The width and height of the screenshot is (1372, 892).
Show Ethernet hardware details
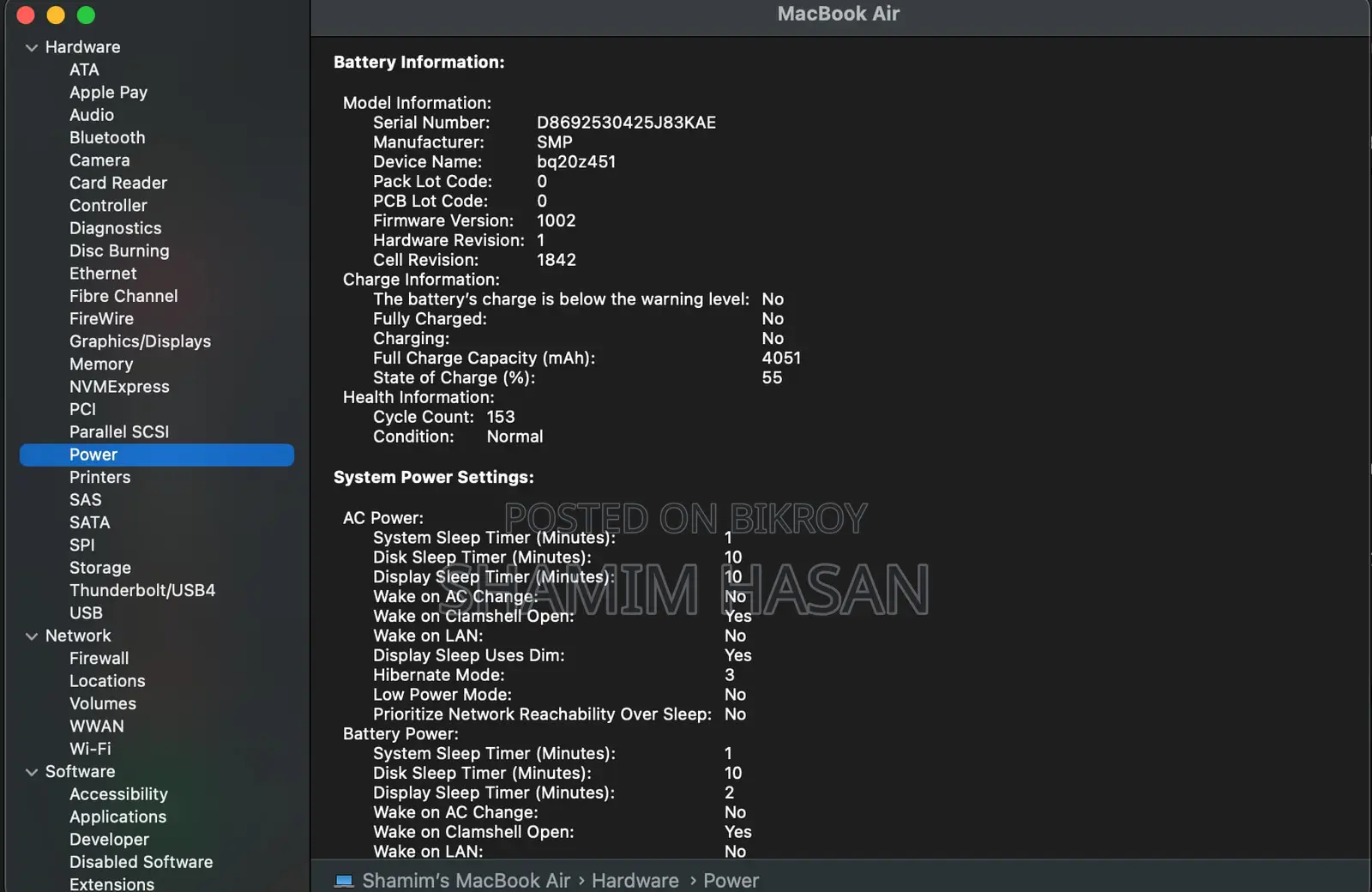pyautogui.click(x=103, y=274)
